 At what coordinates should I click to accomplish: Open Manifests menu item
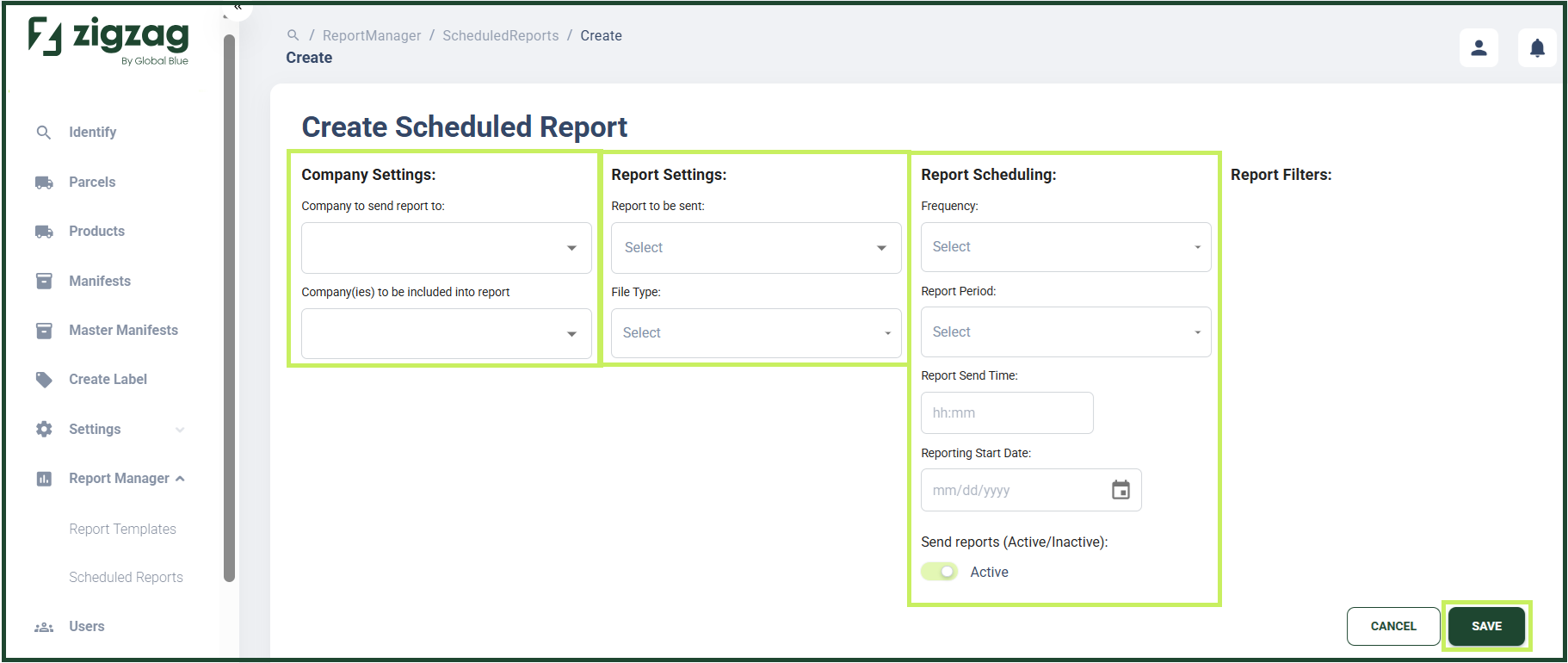[x=100, y=282]
